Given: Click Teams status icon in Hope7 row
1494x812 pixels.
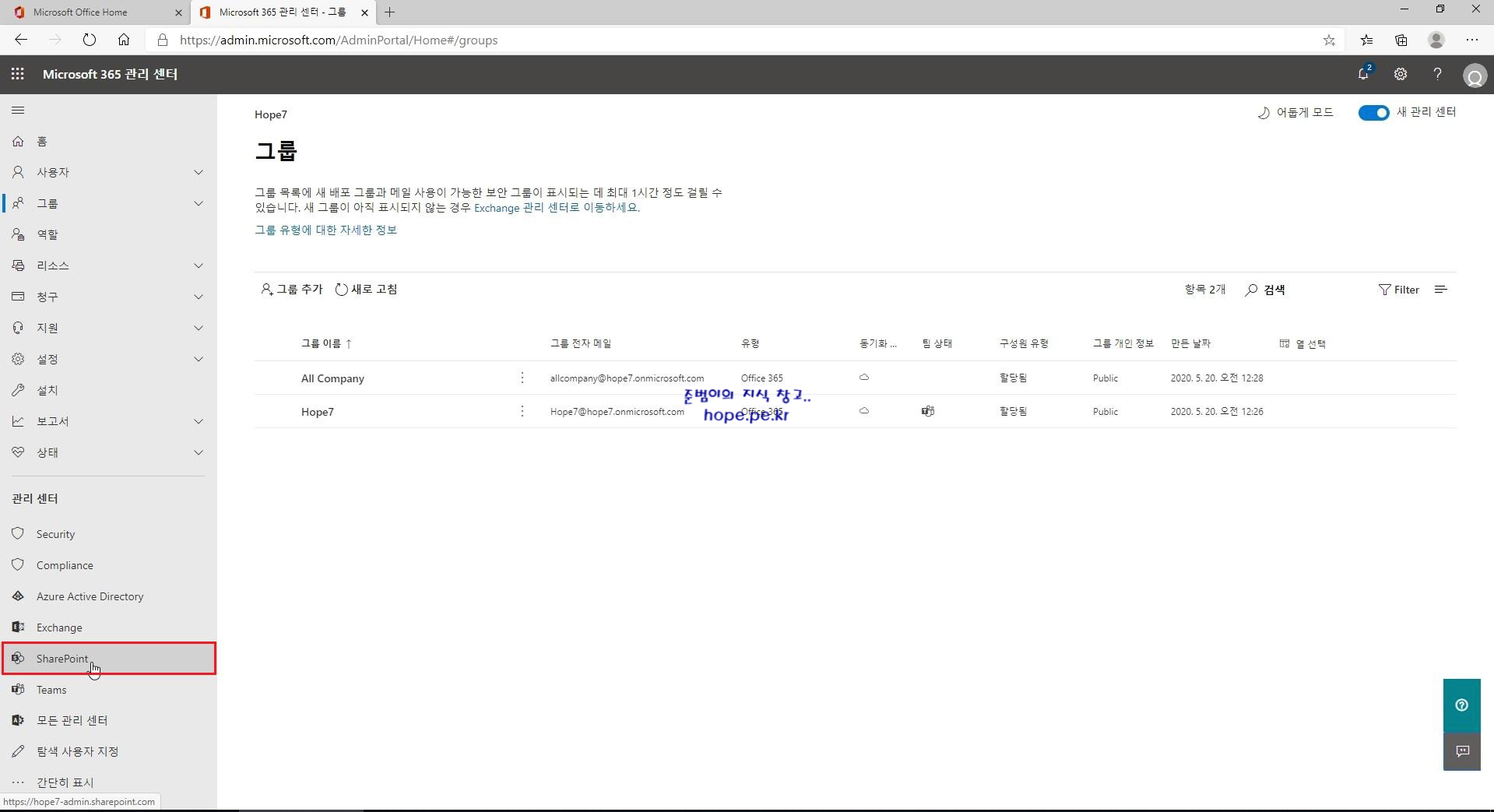Looking at the screenshot, I should tap(928, 411).
